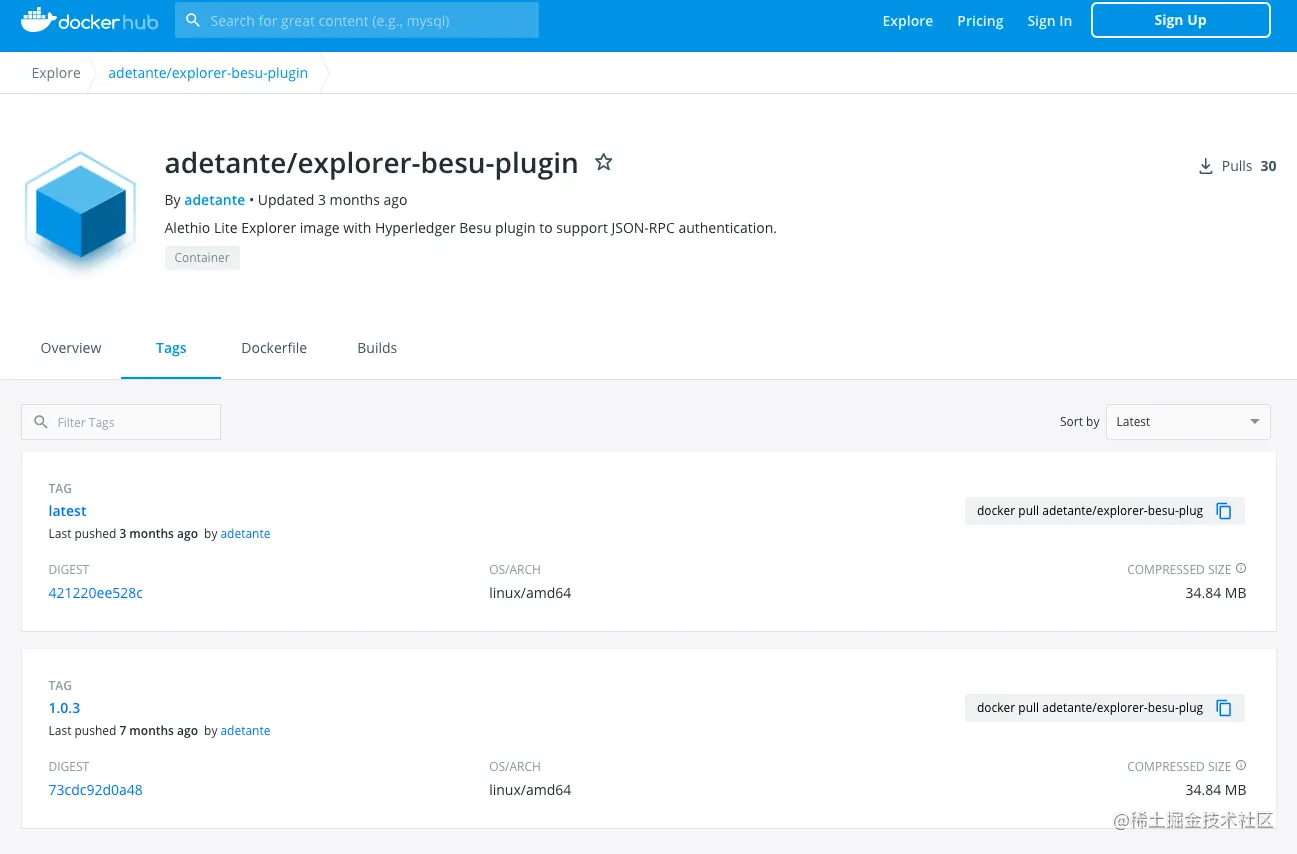Viewport: 1297px width, 854px height.
Task: Copy docker pull command for latest tag
Action: click(x=1224, y=511)
